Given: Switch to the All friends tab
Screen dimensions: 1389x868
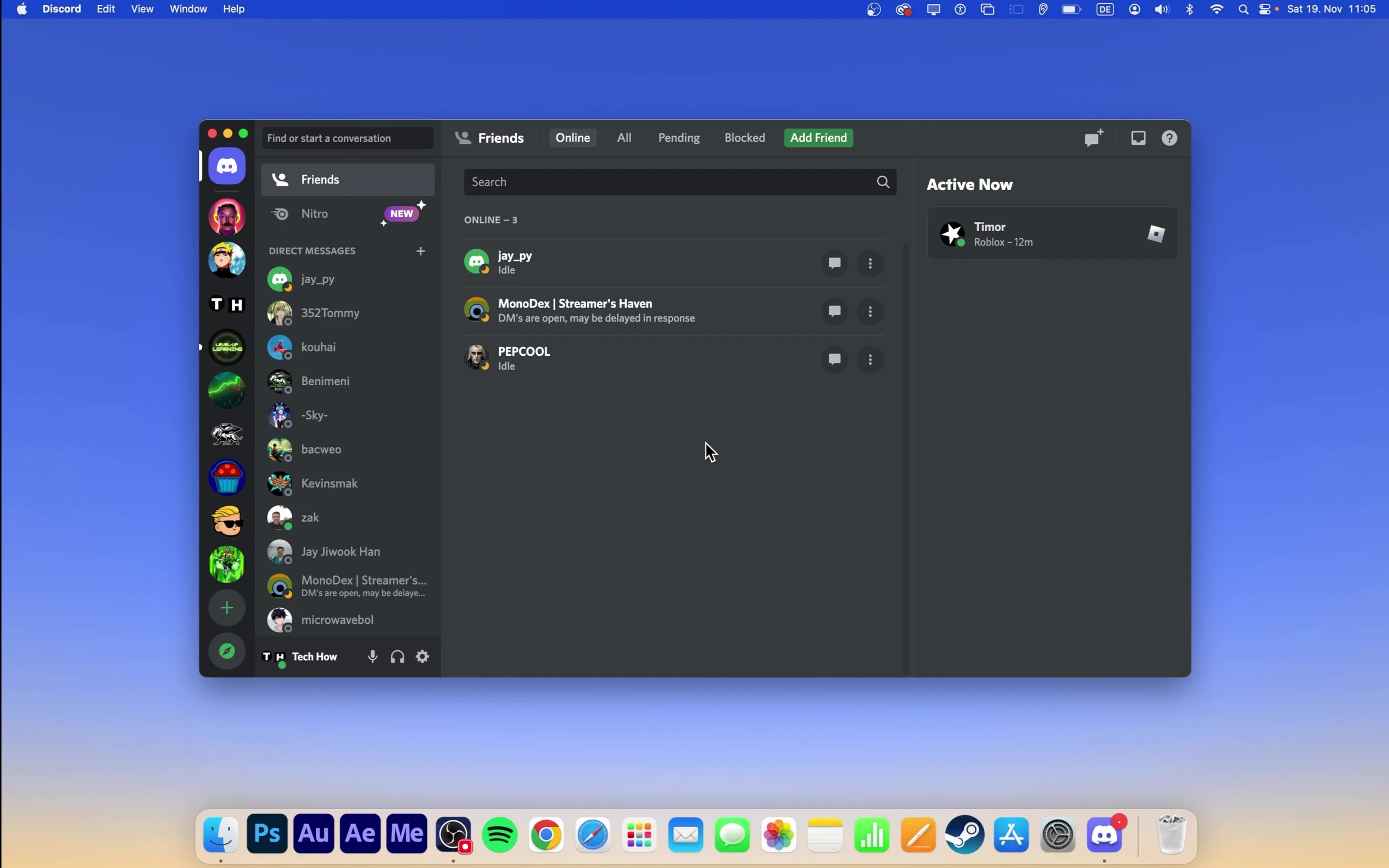Looking at the screenshot, I should click(624, 138).
